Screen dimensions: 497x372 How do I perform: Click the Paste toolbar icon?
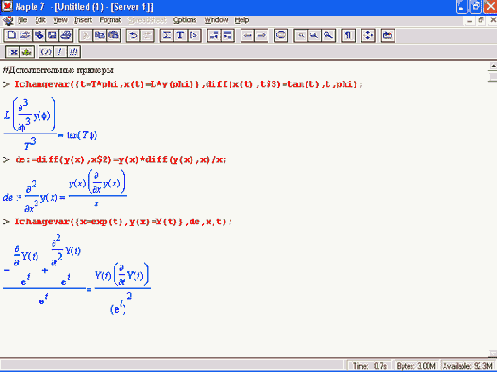coord(113,35)
